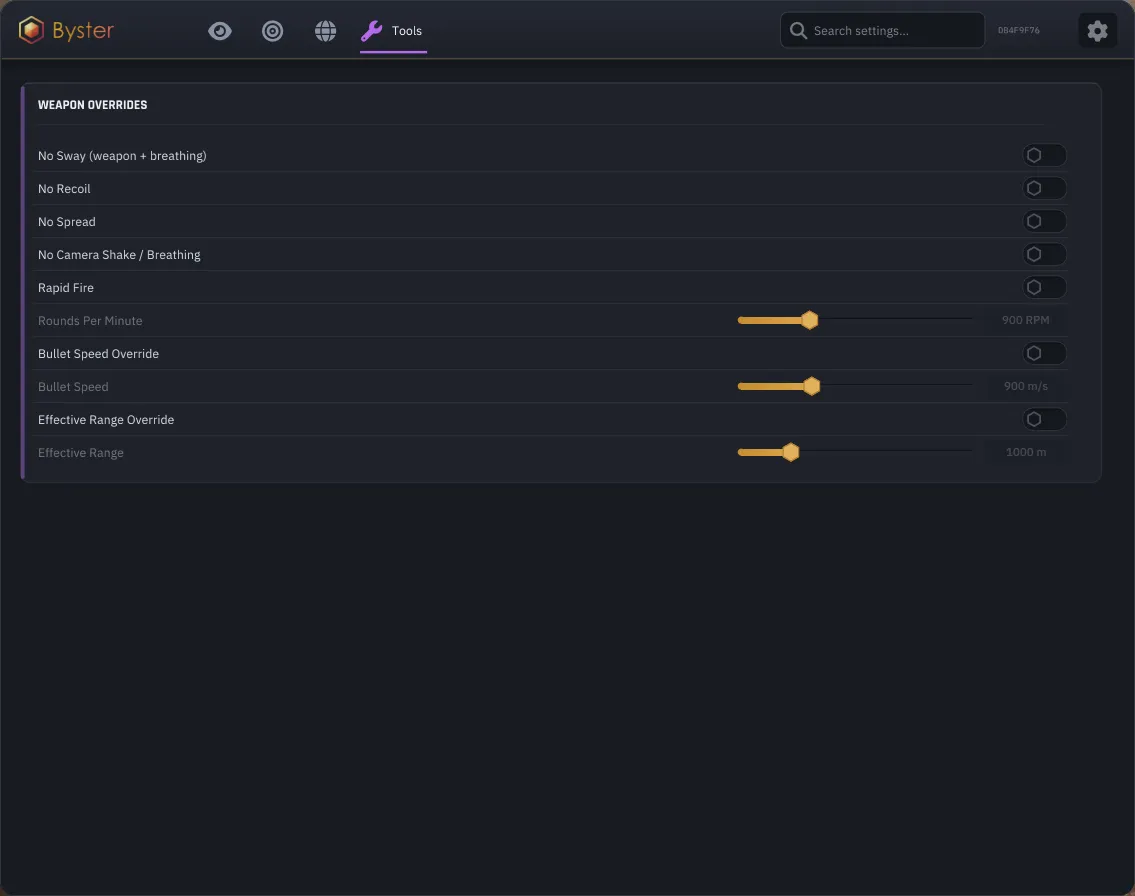Click the Effective Range slider handle

click(x=790, y=452)
